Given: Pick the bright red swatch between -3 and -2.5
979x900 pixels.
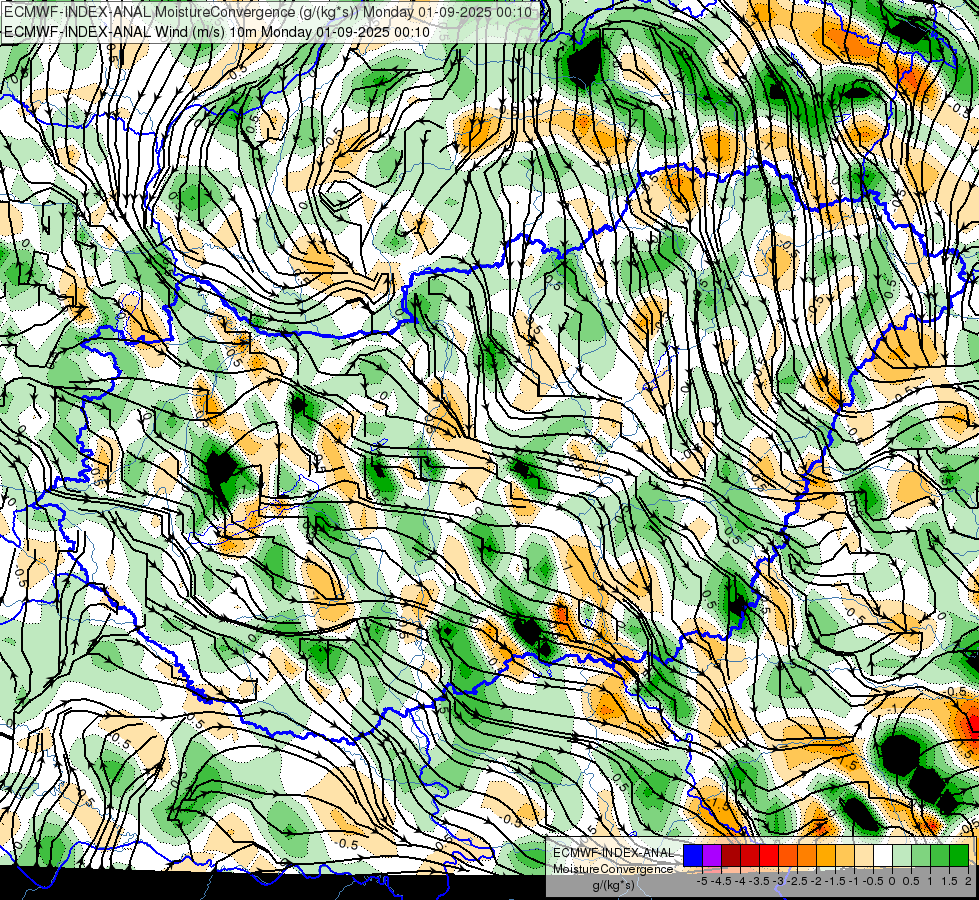Looking at the screenshot, I should 769,856.
